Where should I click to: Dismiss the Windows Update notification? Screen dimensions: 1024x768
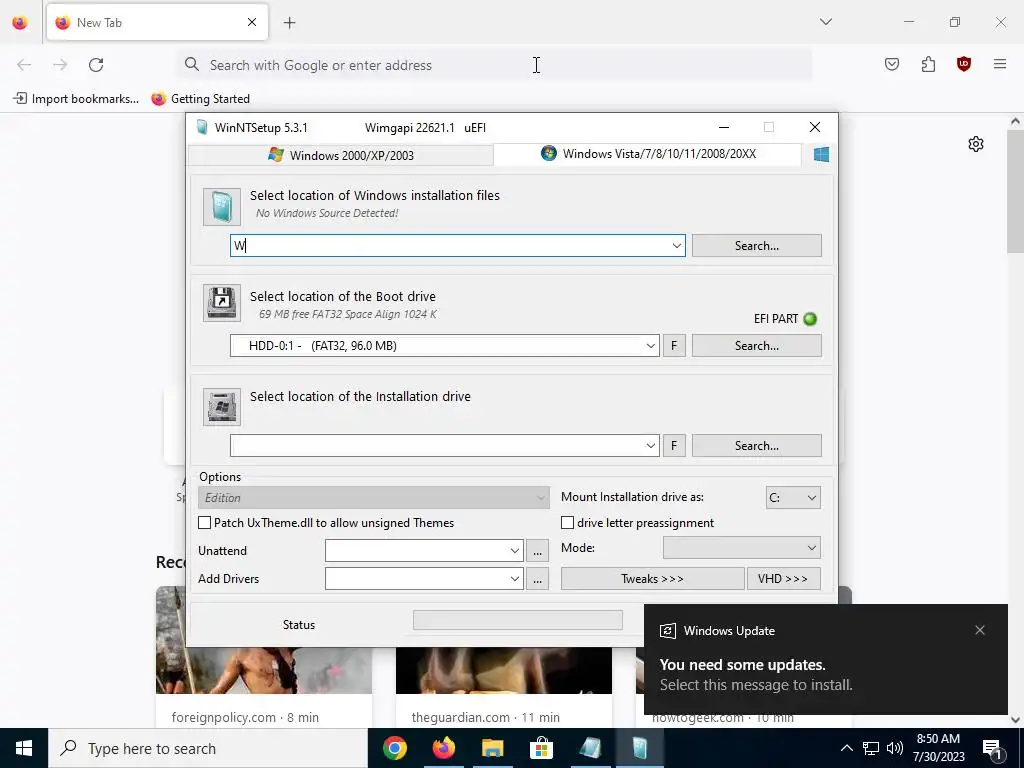click(x=980, y=630)
